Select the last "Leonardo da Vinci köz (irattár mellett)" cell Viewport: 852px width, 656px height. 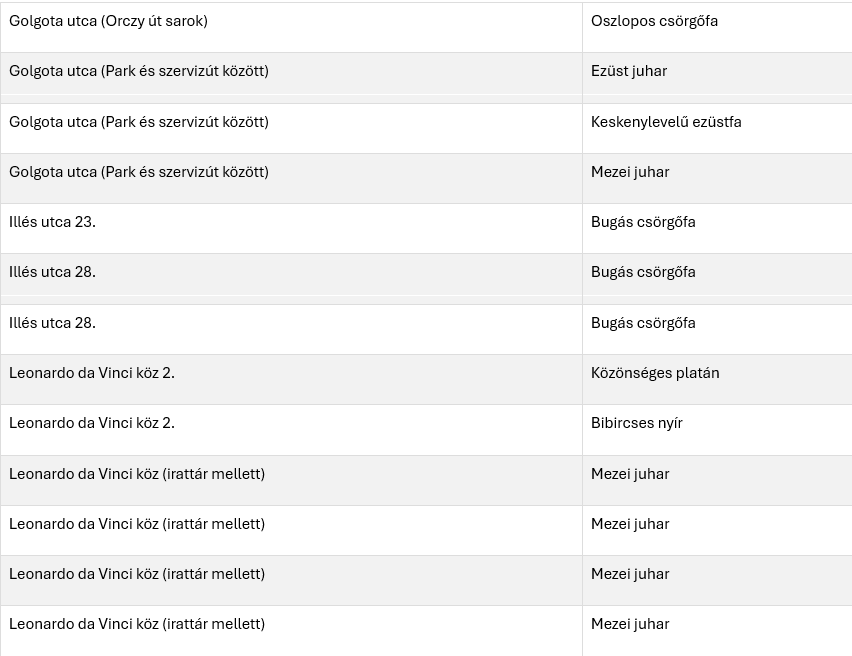pos(137,624)
